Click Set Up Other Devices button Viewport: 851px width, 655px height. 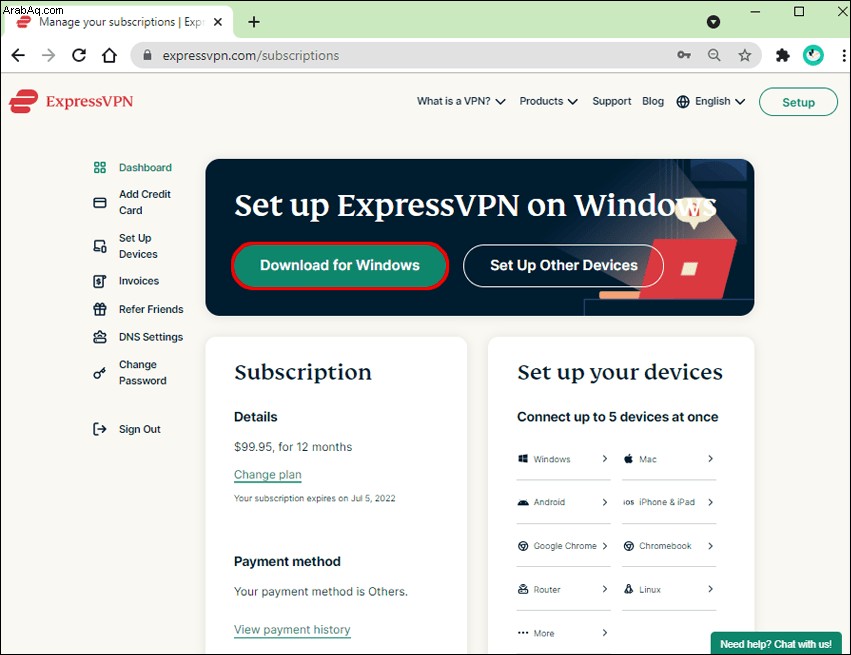coord(563,265)
